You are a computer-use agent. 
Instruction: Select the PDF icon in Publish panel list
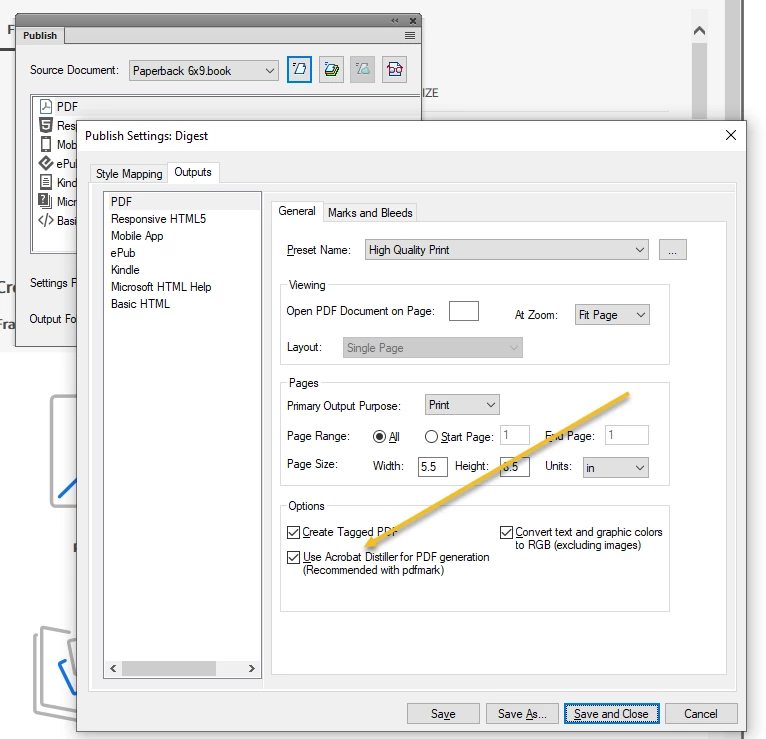pos(45,106)
